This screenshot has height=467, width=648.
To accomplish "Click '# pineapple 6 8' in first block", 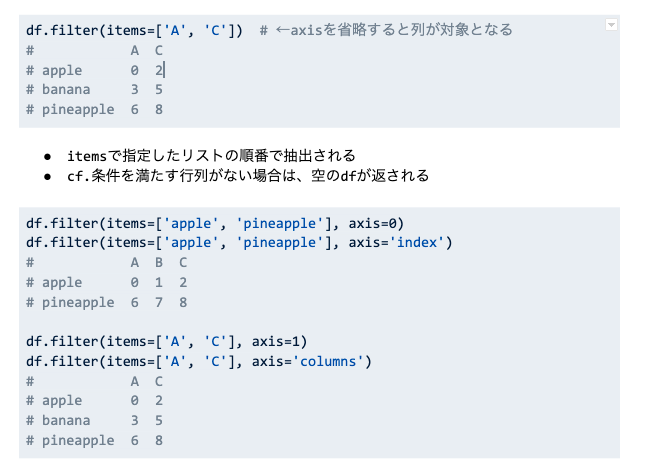I will (94, 109).
